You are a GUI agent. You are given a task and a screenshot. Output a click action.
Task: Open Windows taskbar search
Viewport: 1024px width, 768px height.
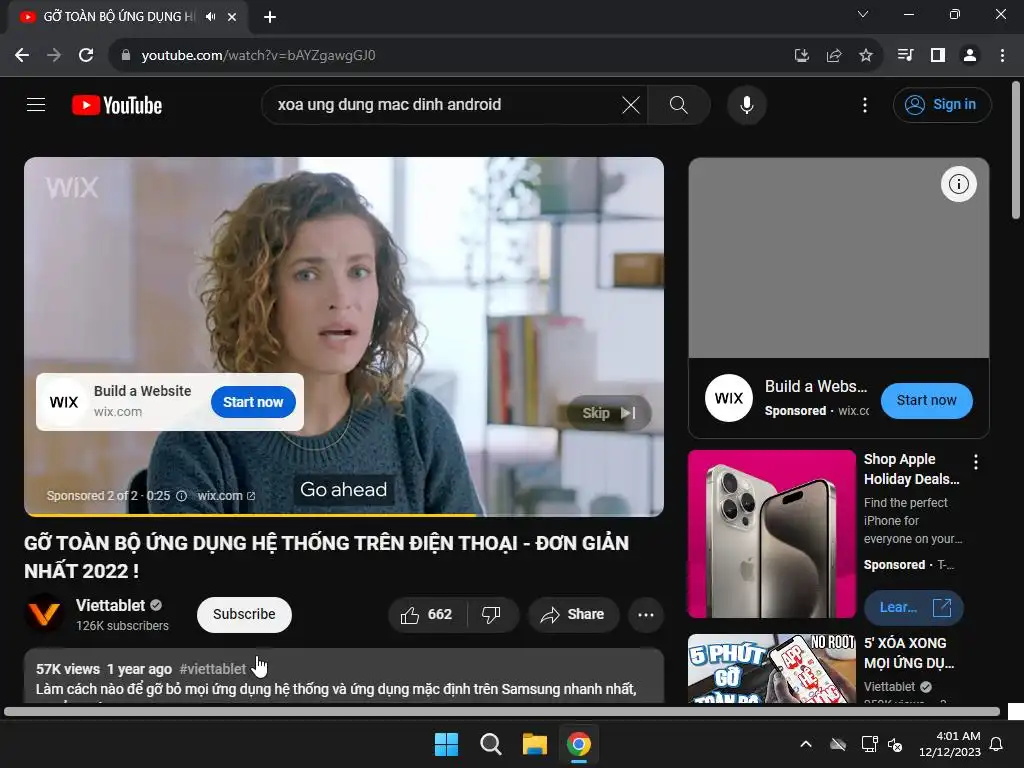click(x=490, y=744)
